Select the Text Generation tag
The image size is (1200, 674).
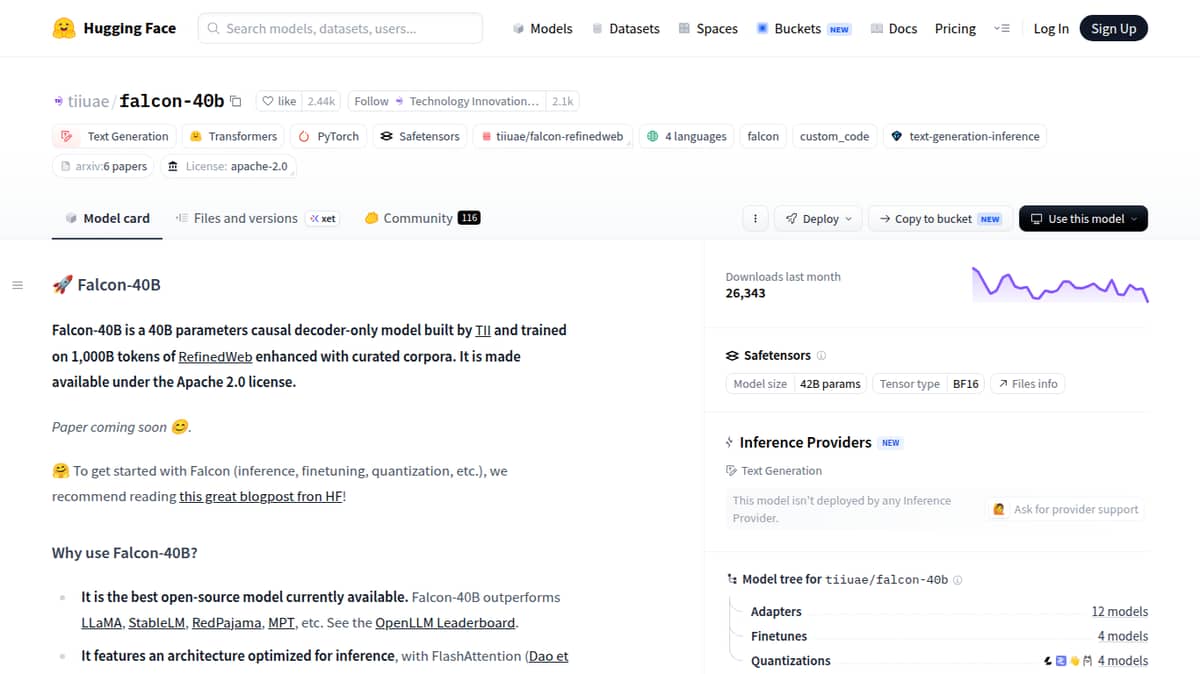(x=115, y=136)
